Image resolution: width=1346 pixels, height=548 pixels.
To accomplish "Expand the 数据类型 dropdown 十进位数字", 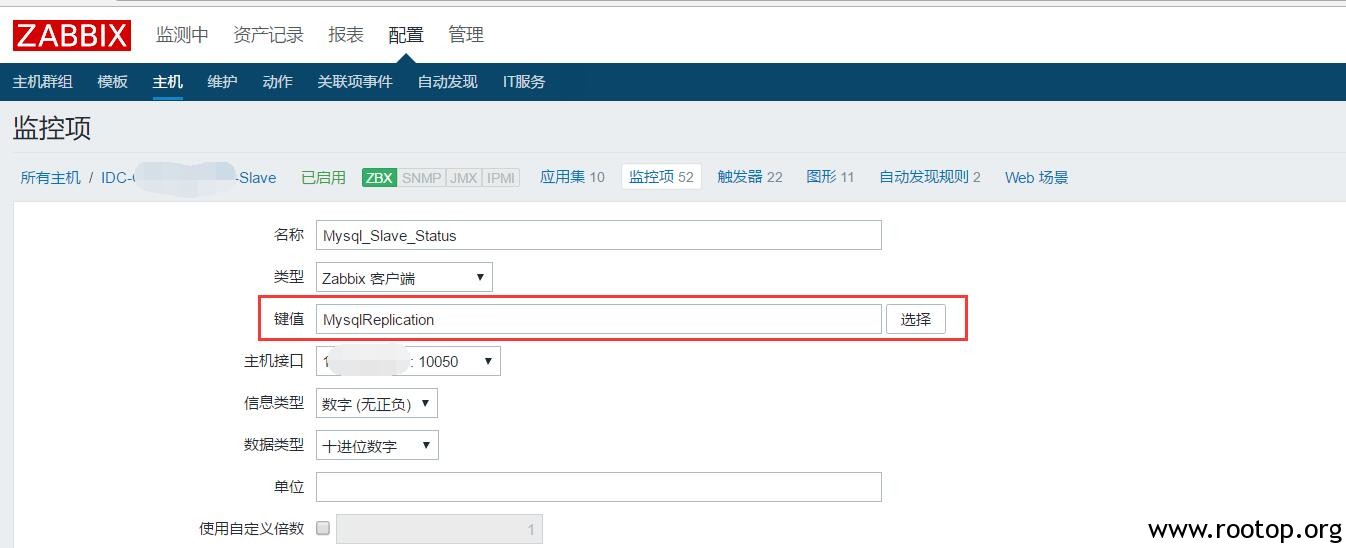I will click(x=377, y=445).
